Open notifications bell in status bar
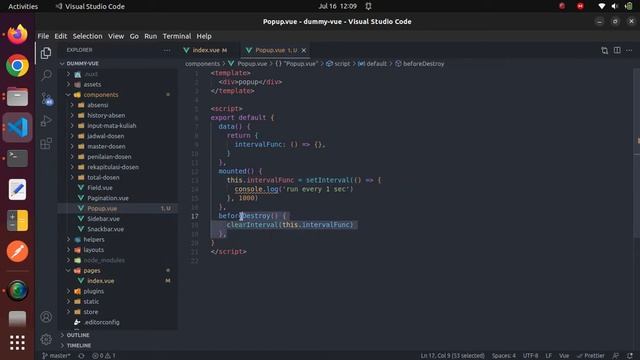This screenshot has width=640, height=360. pos(630,356)
